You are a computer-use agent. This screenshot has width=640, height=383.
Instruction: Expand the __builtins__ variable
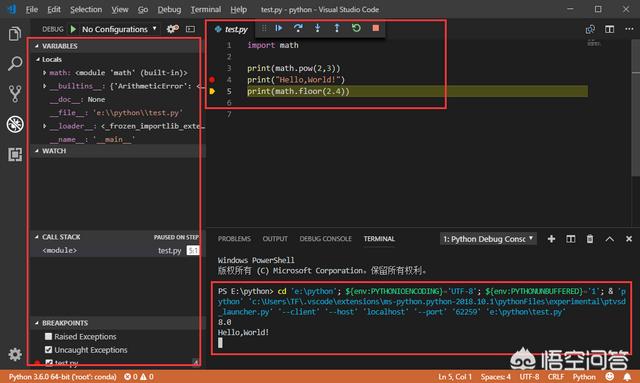44,86
